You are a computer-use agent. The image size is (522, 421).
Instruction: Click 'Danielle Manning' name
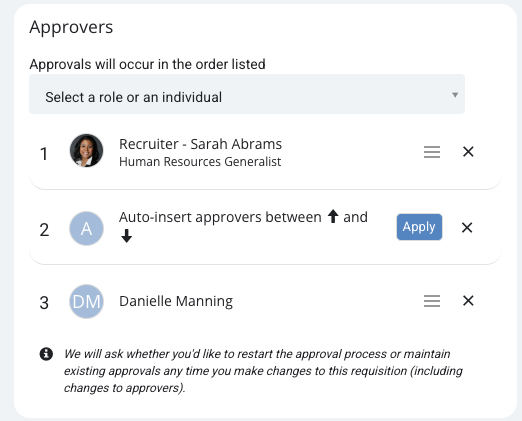click(x=176, y=301)
